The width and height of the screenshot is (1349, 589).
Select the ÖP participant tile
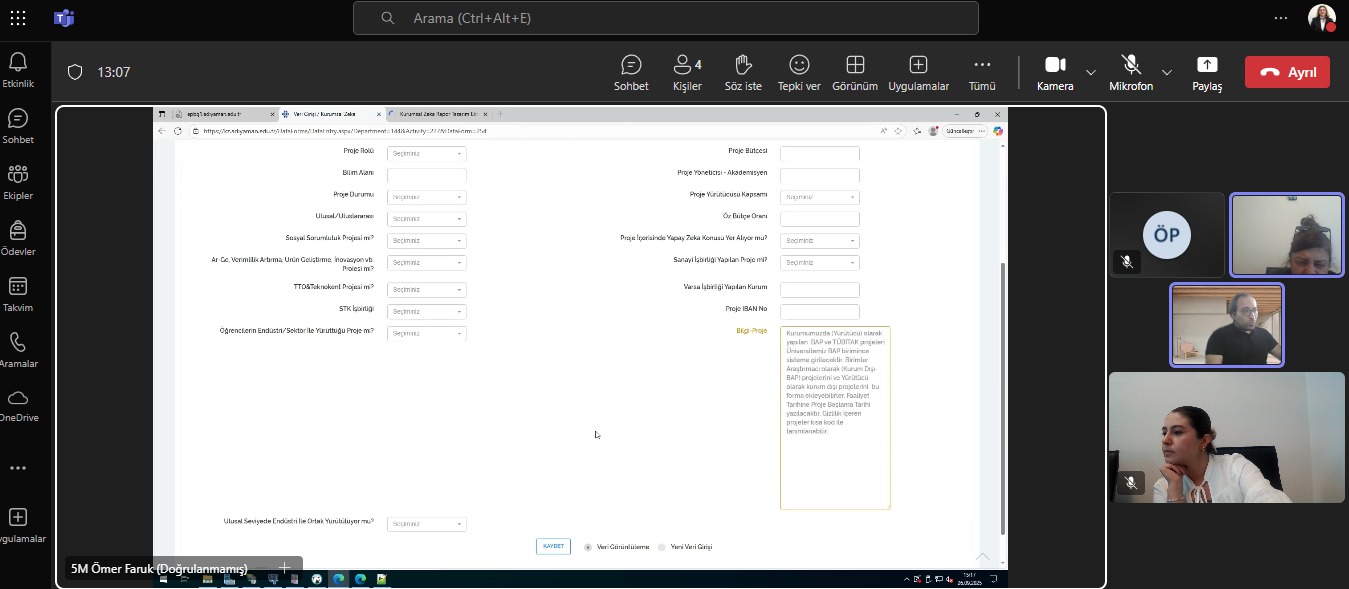pyautogui.click(x=1166, y=235)
